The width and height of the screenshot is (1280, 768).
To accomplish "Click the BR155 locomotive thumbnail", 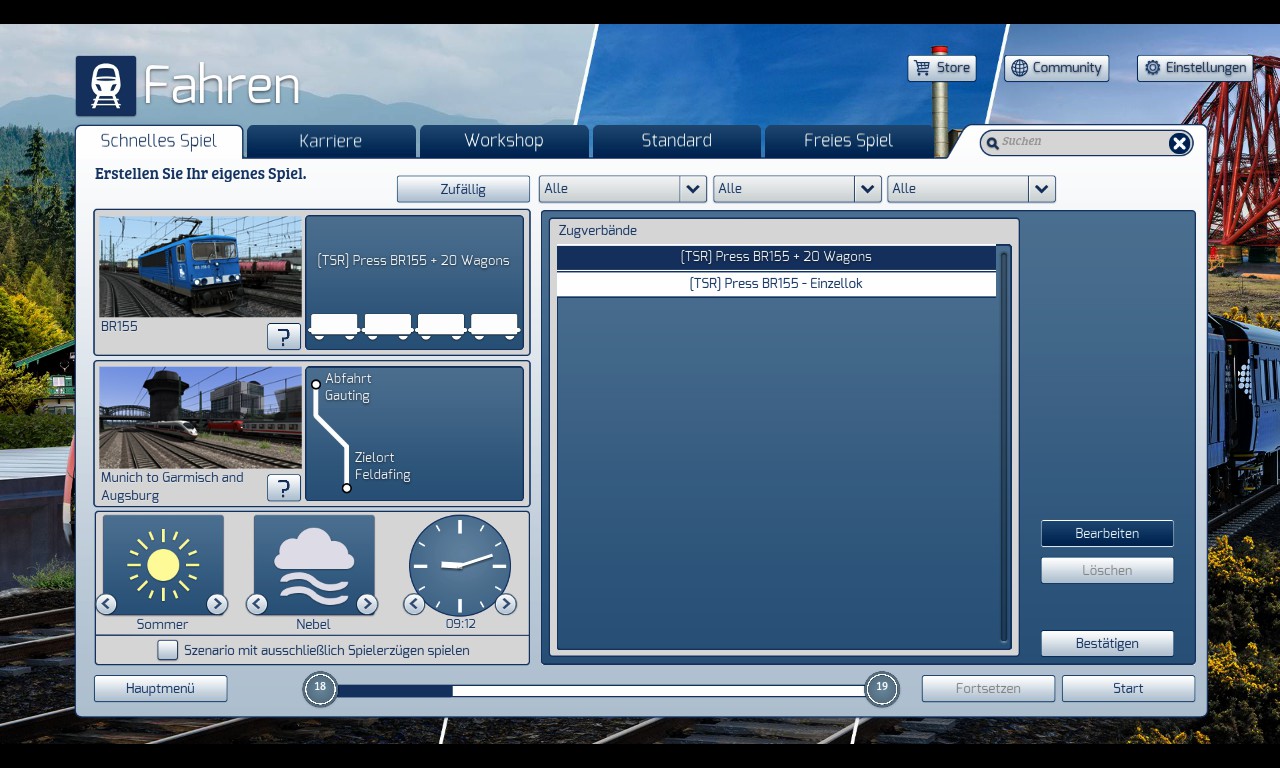I will pyautogui.click(x=200, y=267).
